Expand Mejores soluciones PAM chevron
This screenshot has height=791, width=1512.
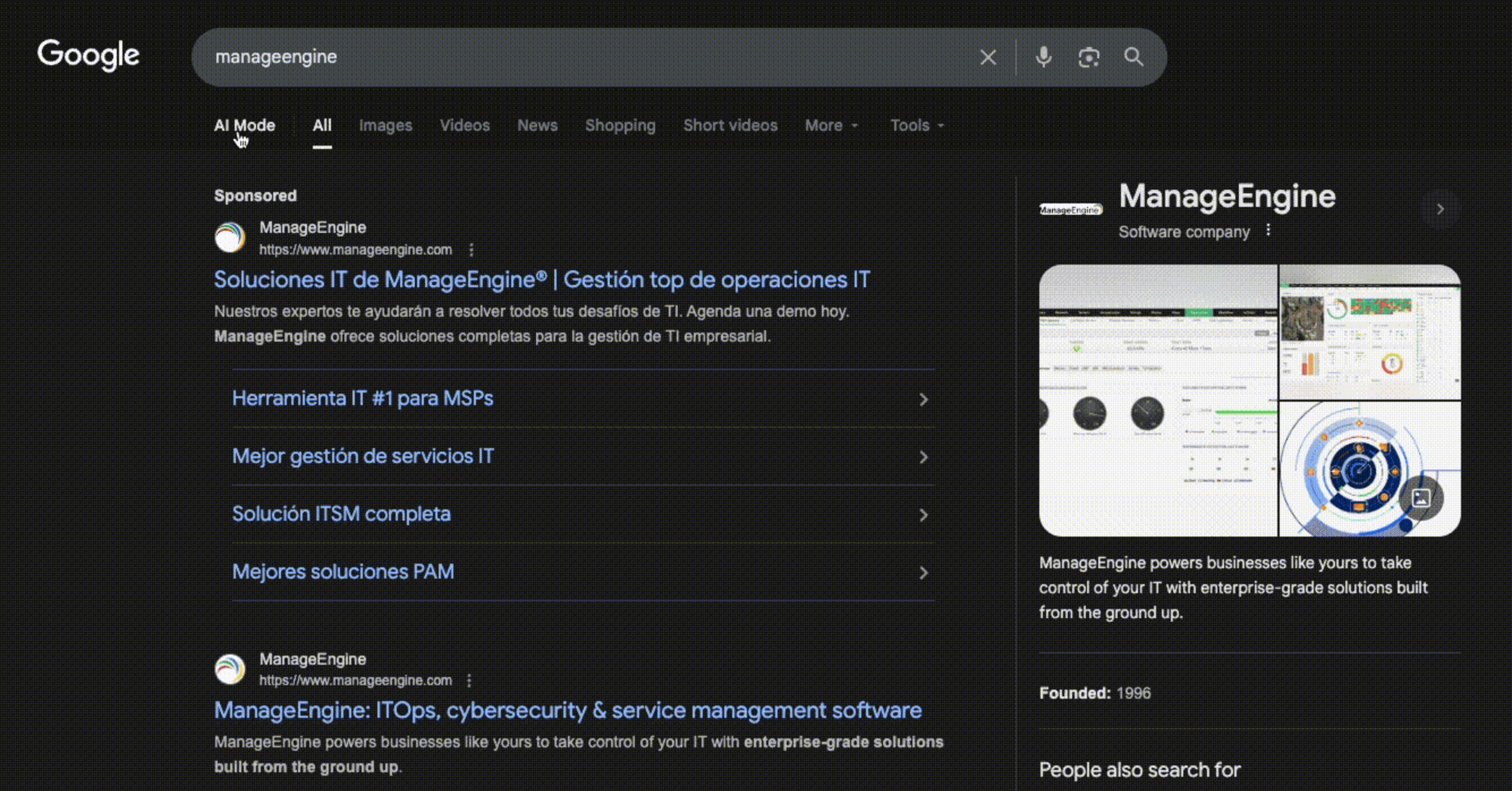[x=923, y=573]
